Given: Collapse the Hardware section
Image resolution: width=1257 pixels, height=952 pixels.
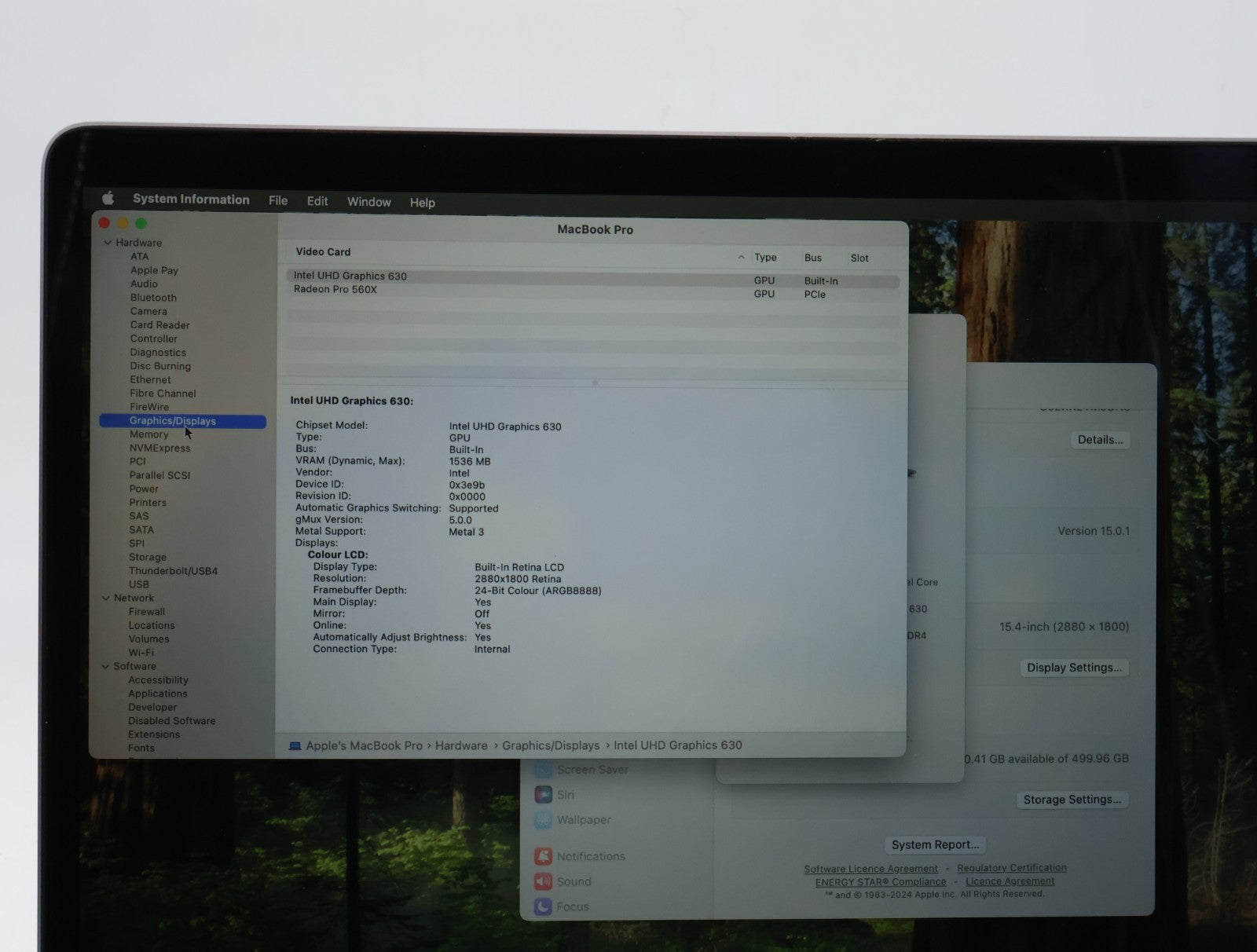Looking at the screenshot, I should point(108,243).
